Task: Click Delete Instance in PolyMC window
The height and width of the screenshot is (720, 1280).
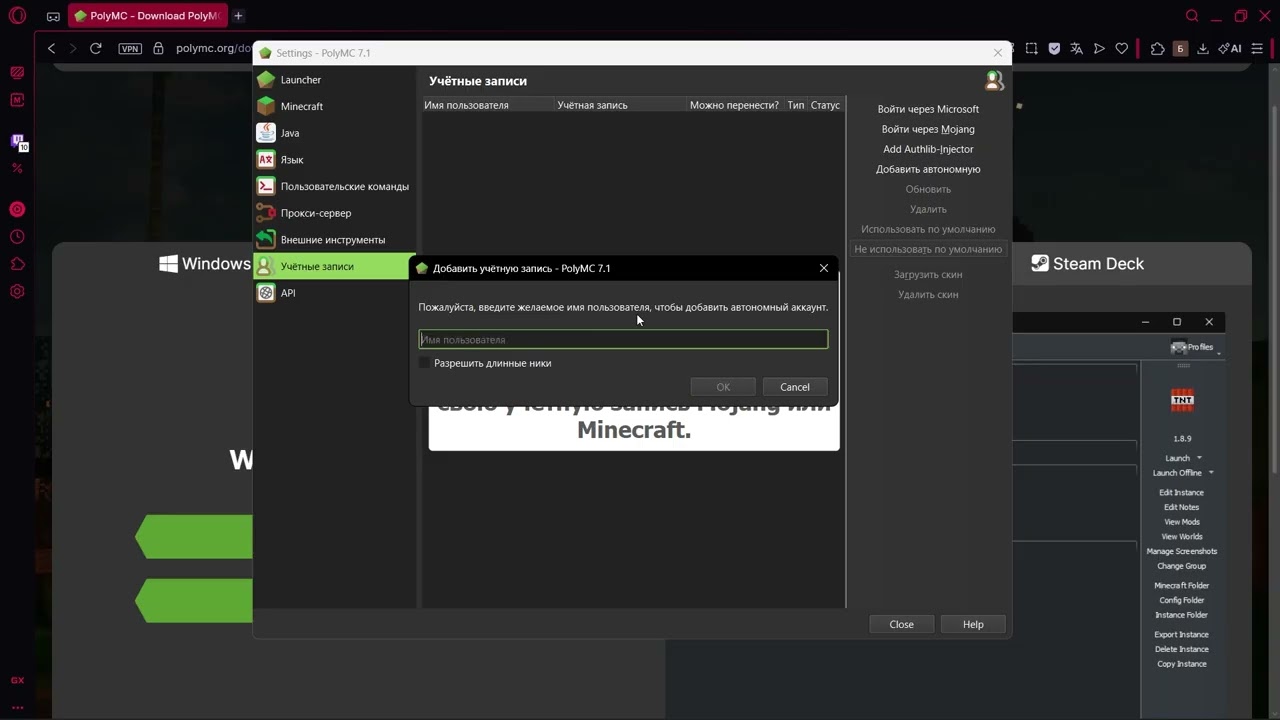Action: (x=1181, y=649)
